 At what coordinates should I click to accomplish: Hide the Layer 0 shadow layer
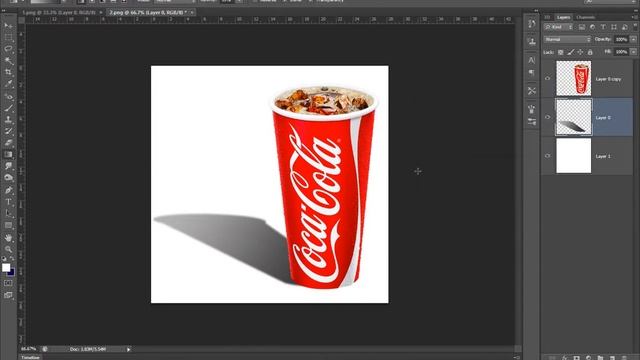click(547, 117)
